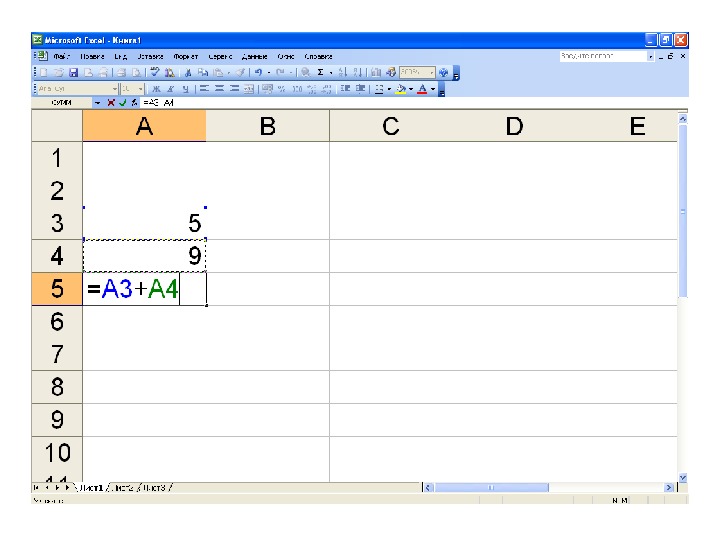
Task: Open the Формат menu
Action: coord(186,57)
